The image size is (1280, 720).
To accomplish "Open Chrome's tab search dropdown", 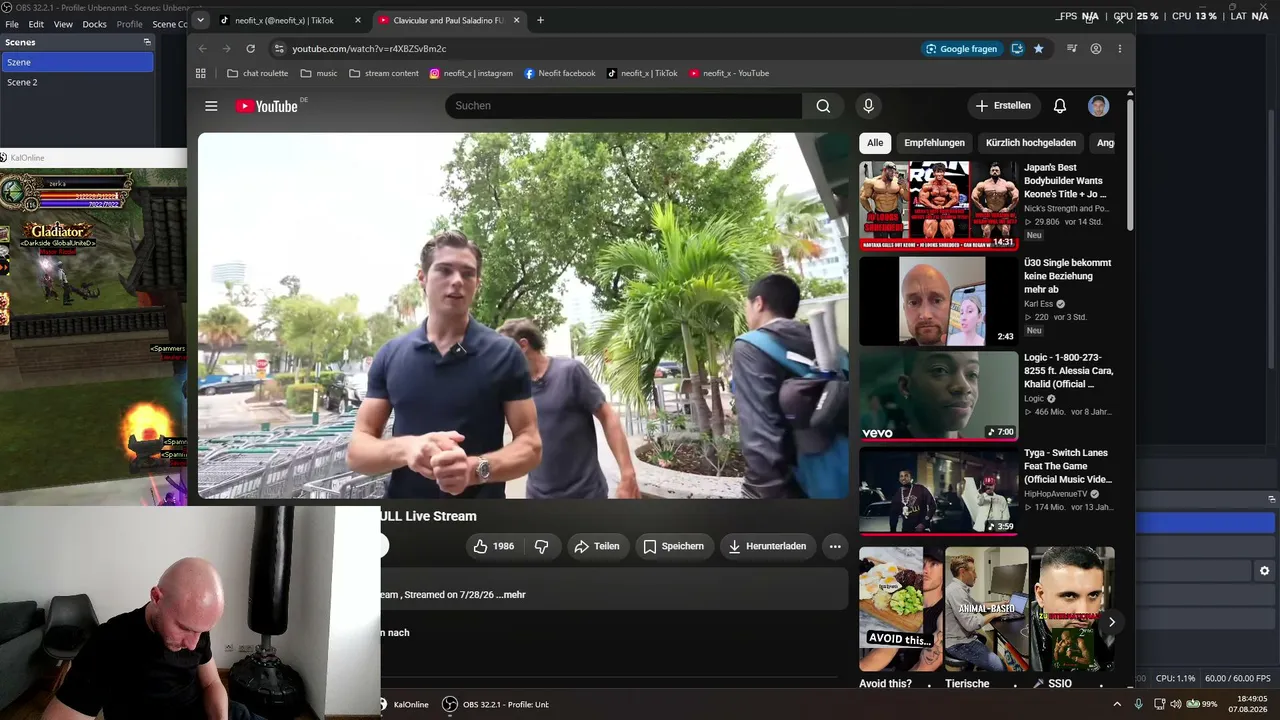I will [x=200, y=20].
